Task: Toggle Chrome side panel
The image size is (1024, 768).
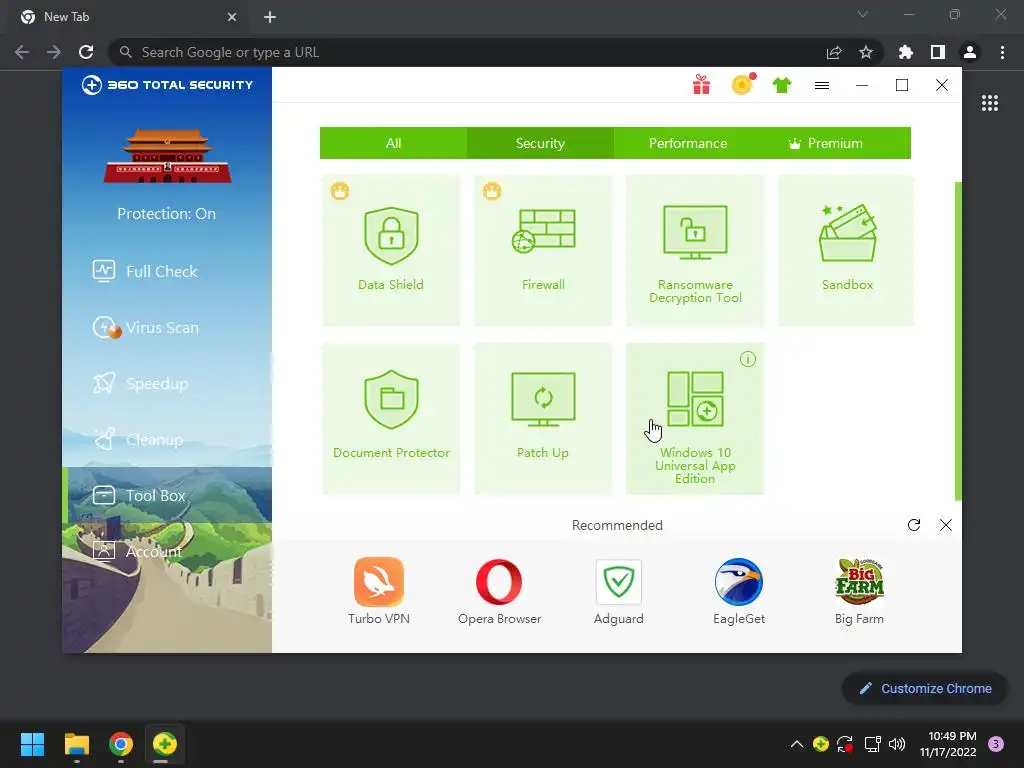Action: click(x=938, y=52)
